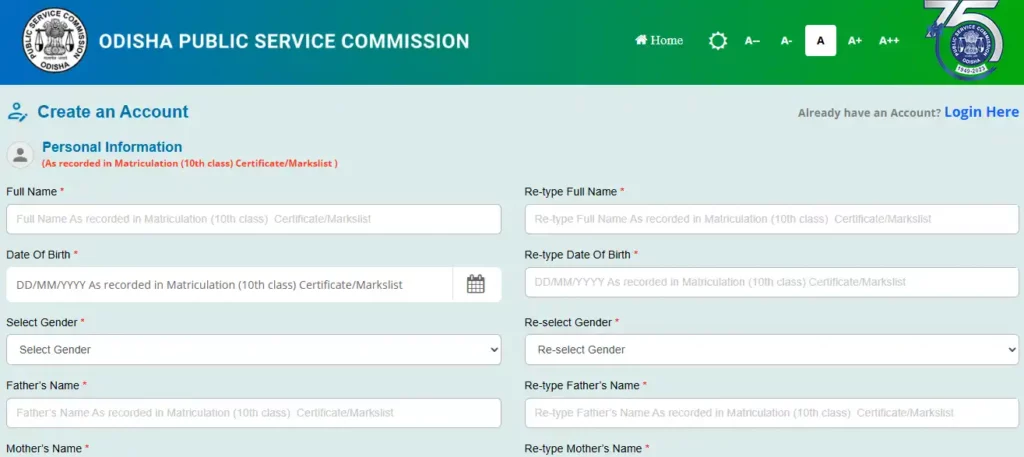Click the Create an Account user icon
1024x457 pixels.
point(18,112)
